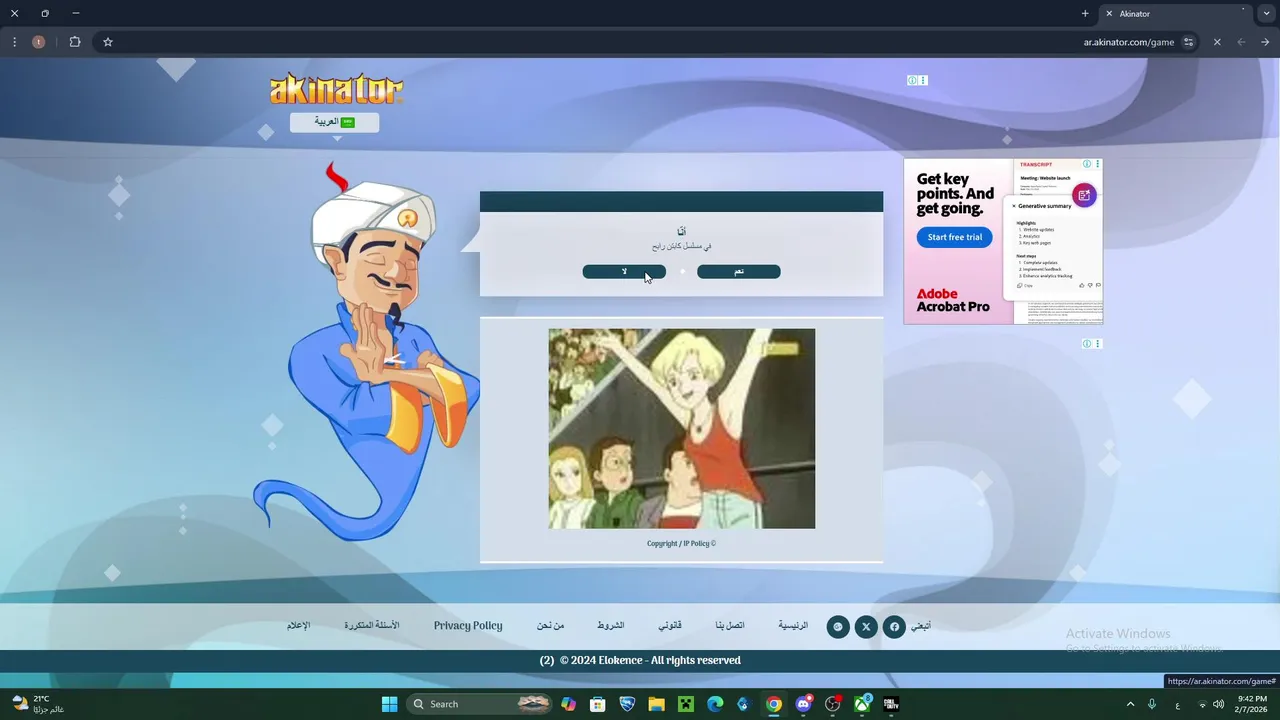Open the Wi-Fi network tray icon

(x=1202, y=704)
